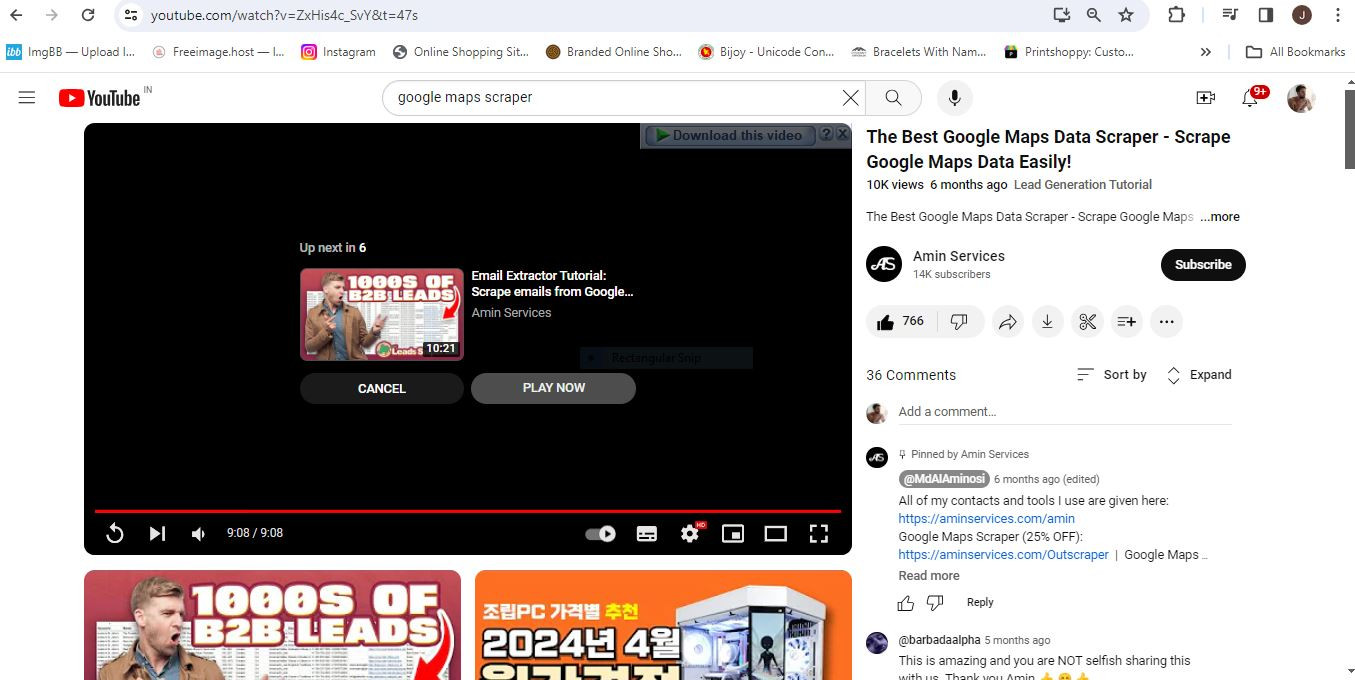
Task: Open aminservices.com/amin link
Action: (x=986, y=519)
